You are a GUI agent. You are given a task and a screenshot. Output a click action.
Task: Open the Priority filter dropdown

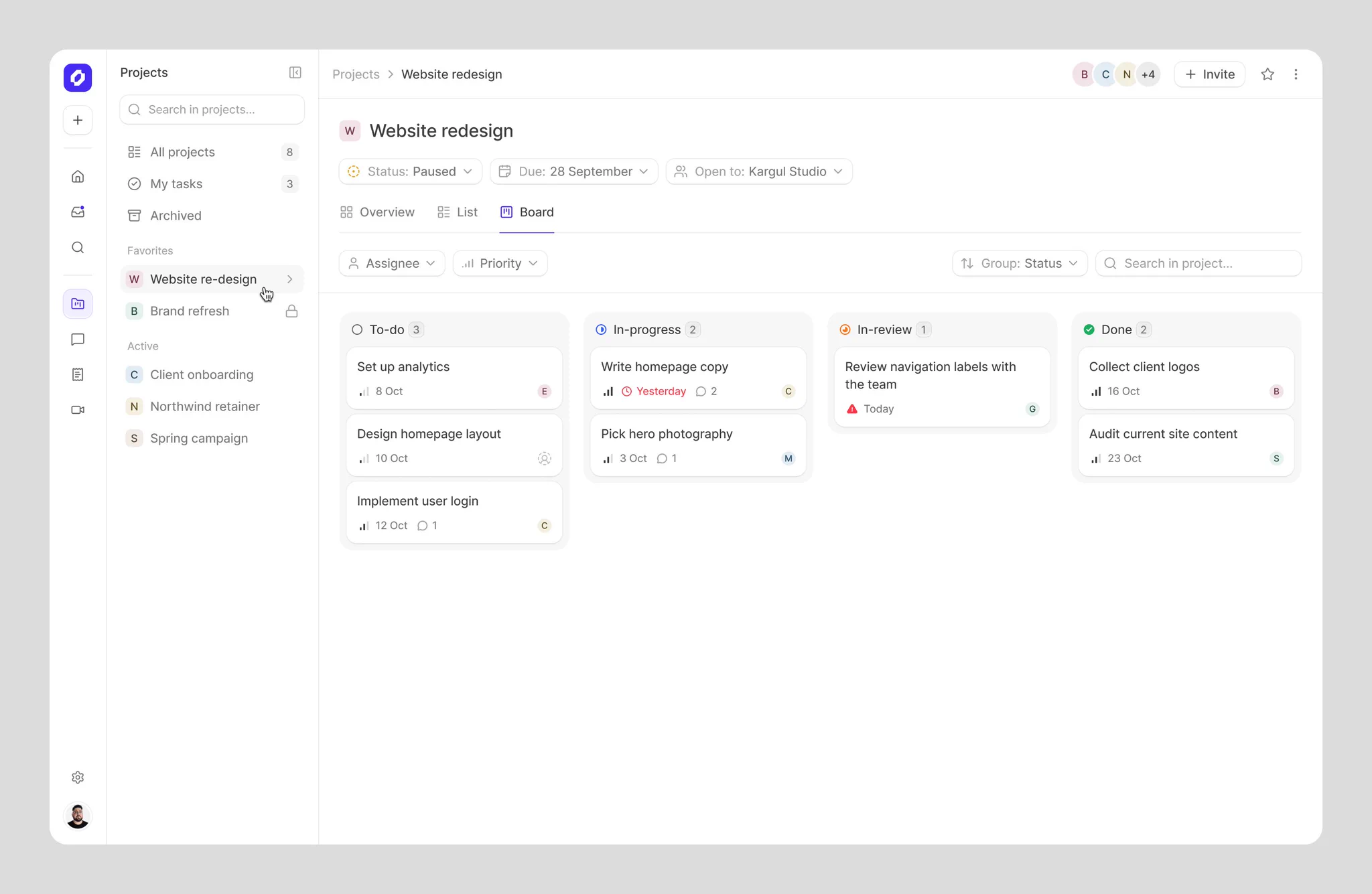click(x=500, y=263)
